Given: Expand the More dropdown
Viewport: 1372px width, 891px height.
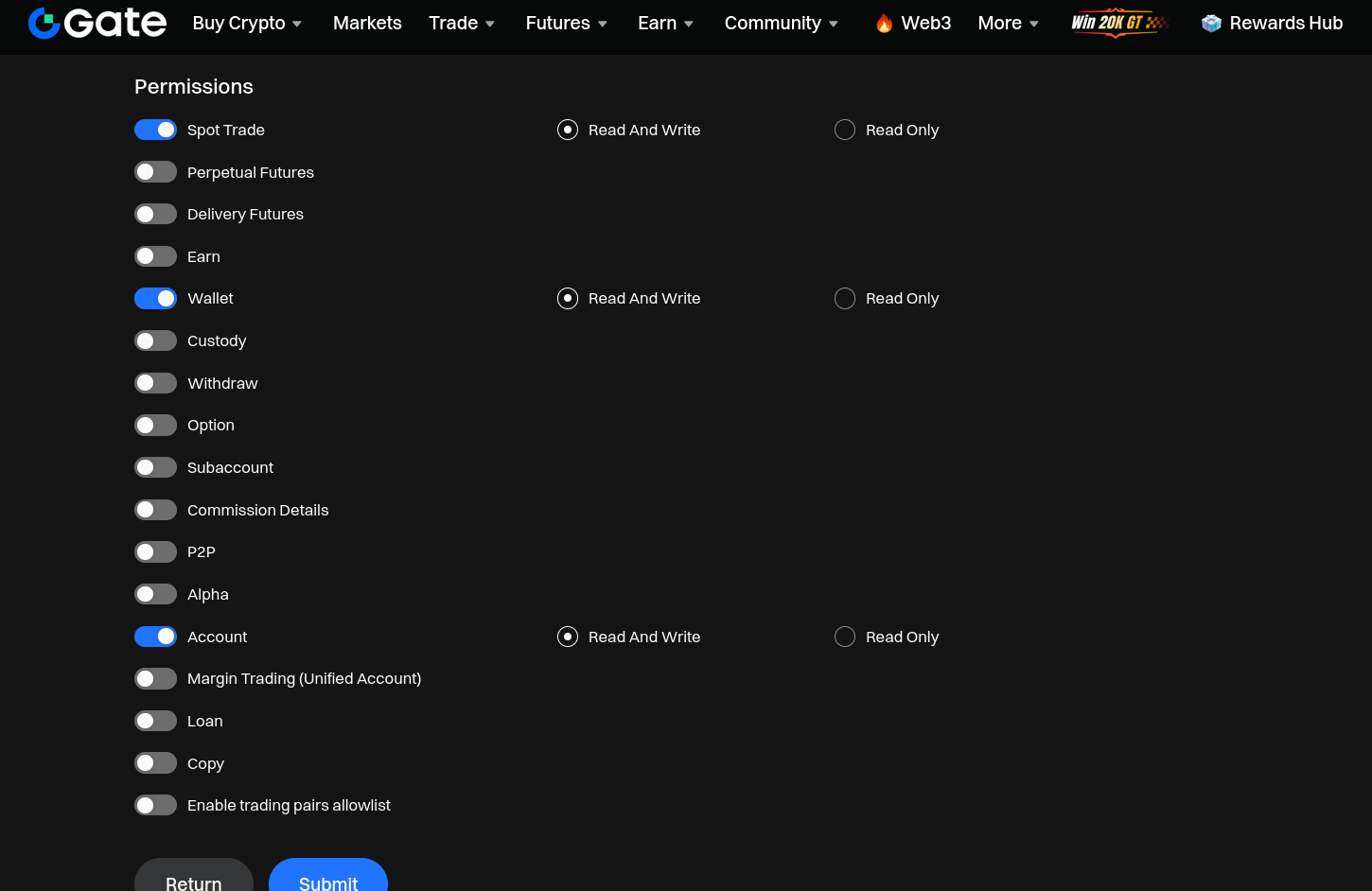Looking at the screenshot, I should point(1007,23).
